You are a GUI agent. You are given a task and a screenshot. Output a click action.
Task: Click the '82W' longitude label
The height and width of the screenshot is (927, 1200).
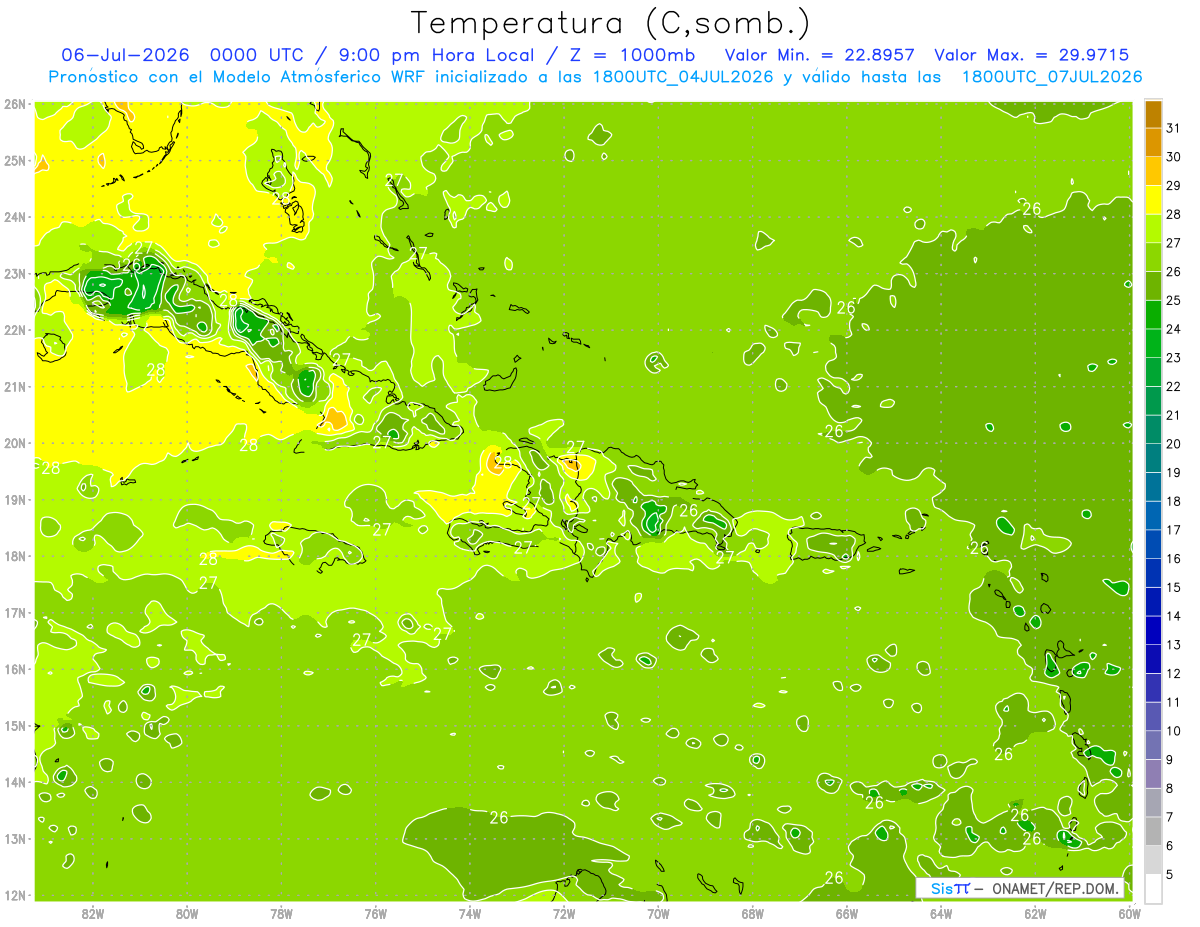93,913
